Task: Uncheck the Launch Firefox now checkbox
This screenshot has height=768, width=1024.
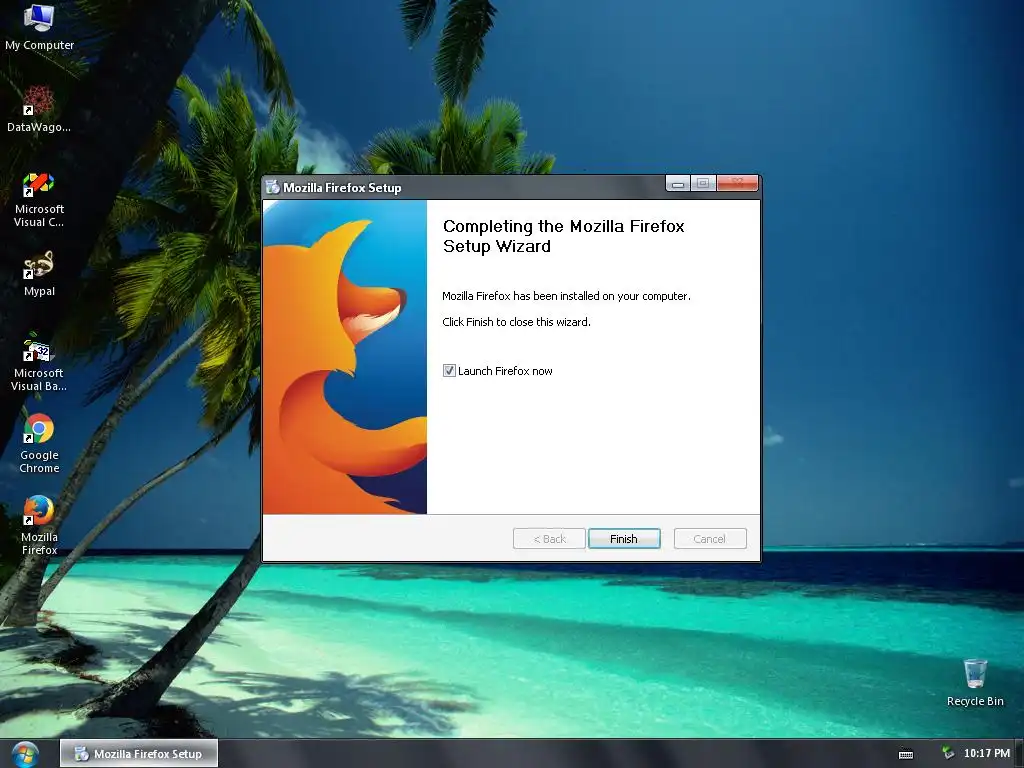Action: coord(449,371)
